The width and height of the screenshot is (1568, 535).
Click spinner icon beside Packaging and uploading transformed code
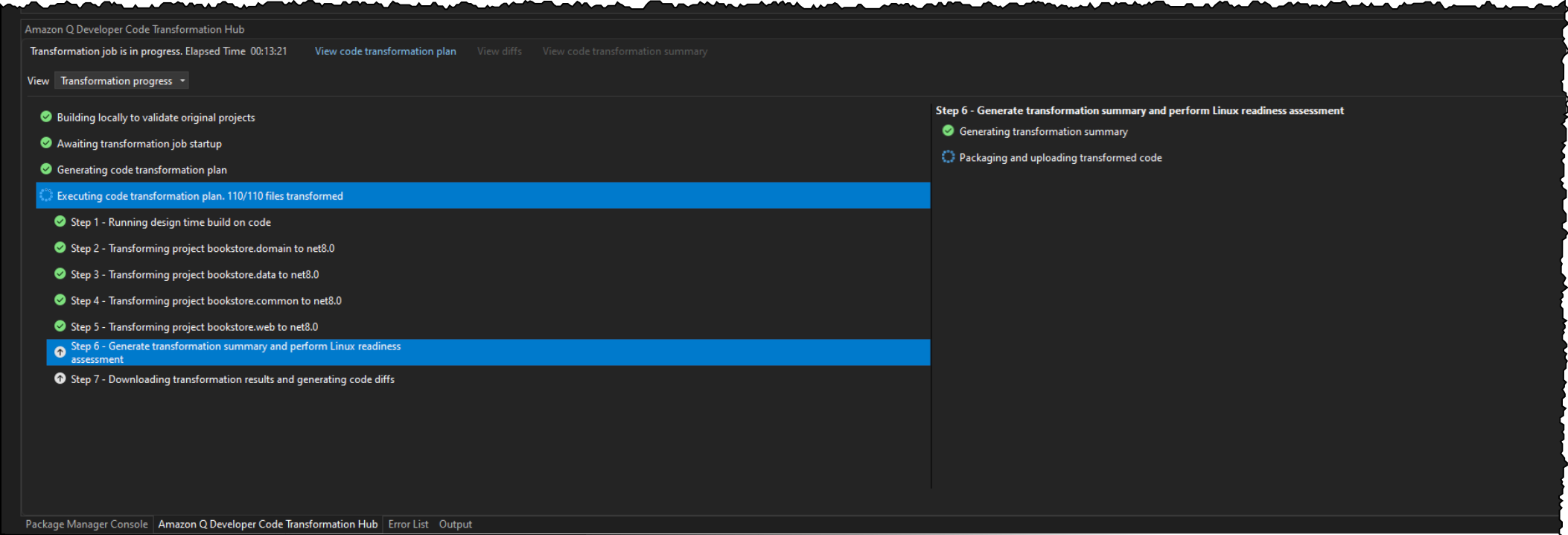948,156
